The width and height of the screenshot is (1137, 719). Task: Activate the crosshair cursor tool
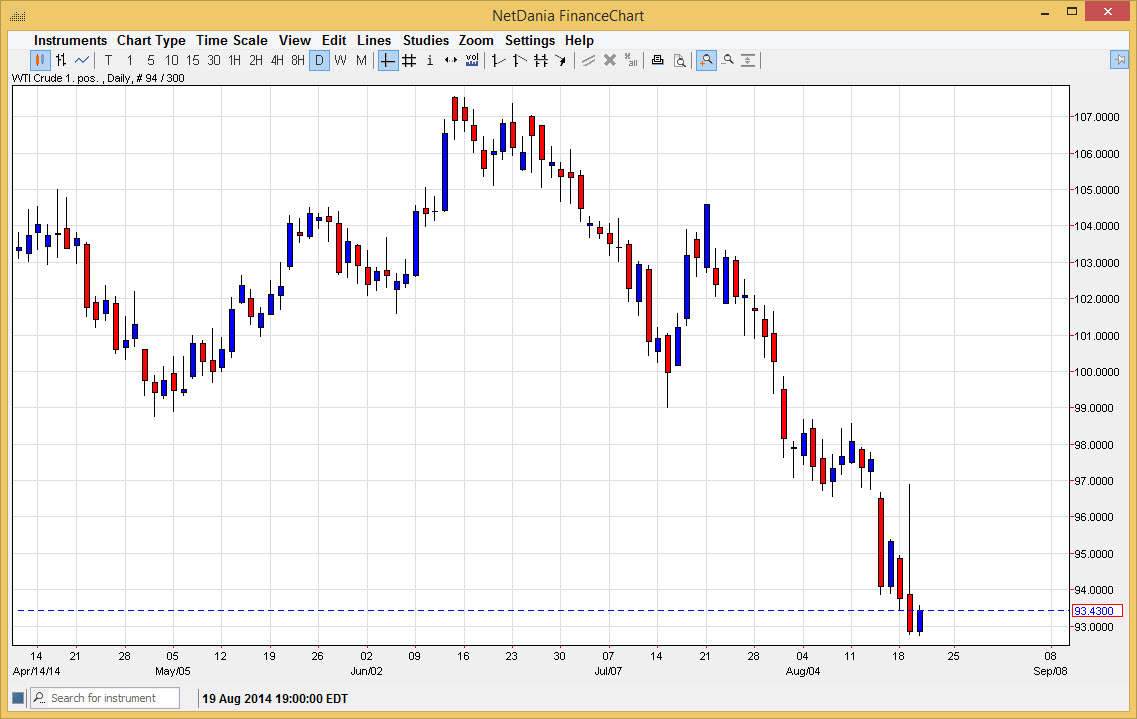point(387,60)
